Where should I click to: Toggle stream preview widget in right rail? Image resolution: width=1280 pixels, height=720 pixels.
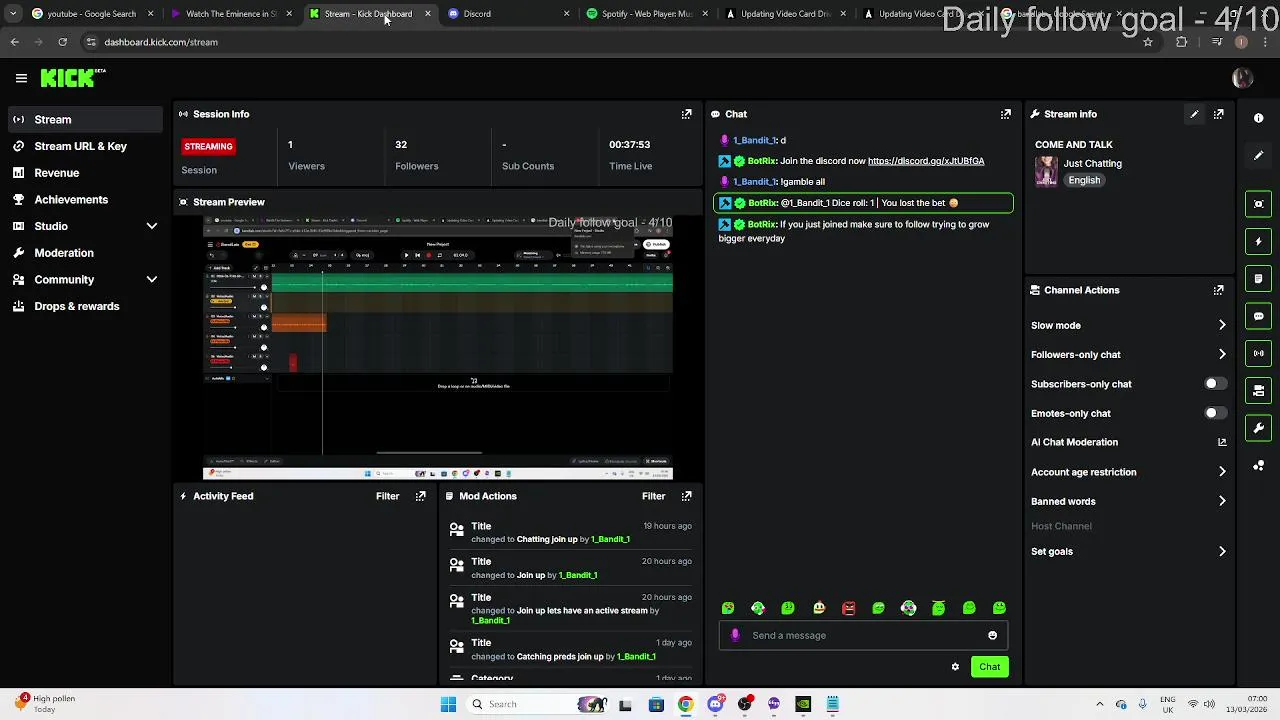click(x=1259, y=204)
